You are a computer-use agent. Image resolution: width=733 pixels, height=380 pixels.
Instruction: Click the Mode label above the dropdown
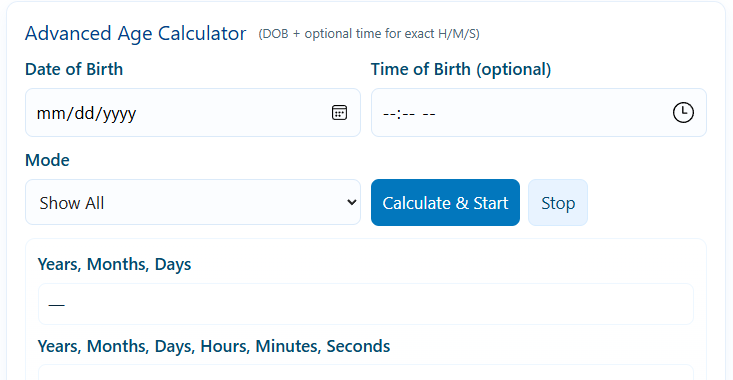47,160
